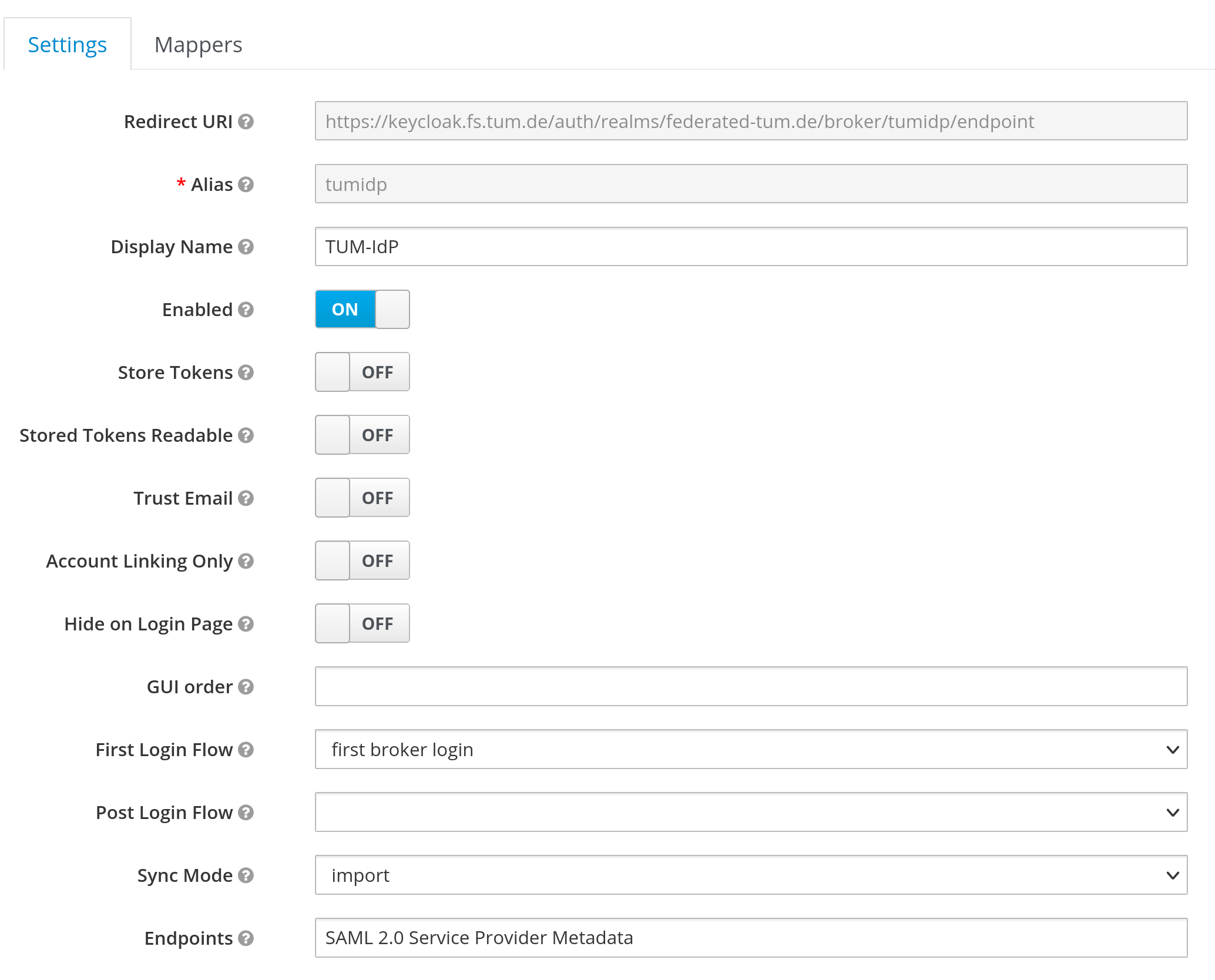1215x980 pixels.
Task: Click Sync Mode help icon
Action: coord(246,875)
